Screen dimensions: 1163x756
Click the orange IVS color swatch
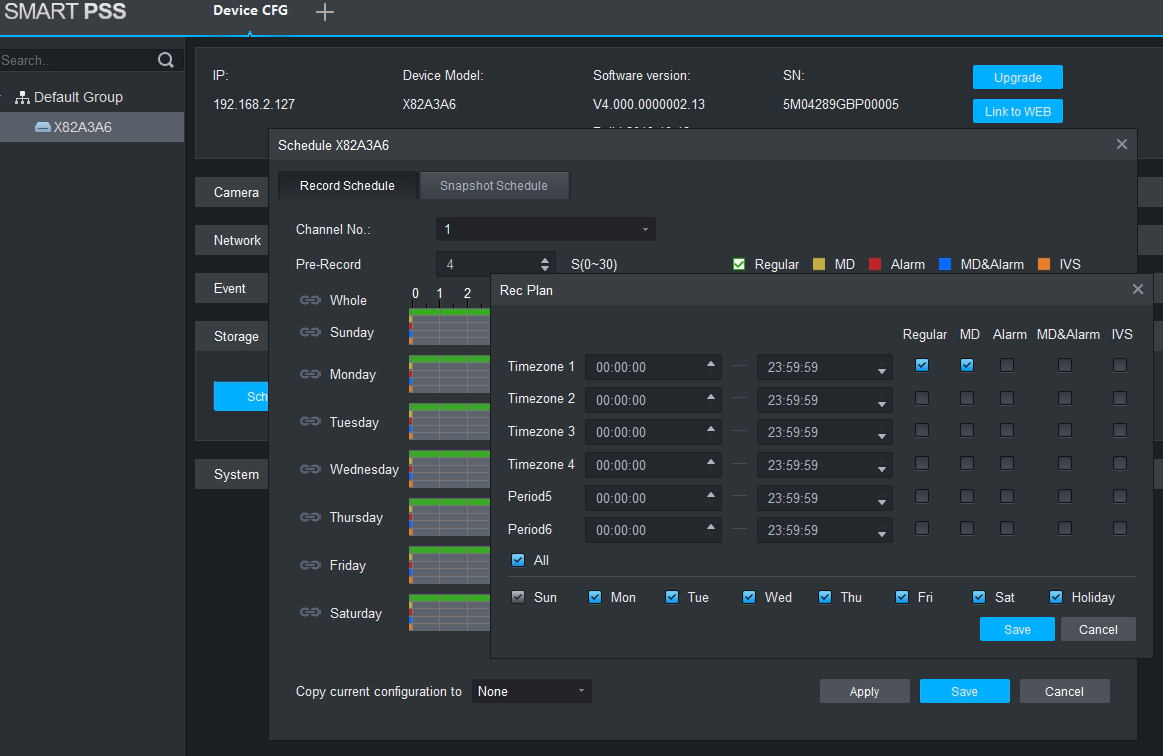coord(1044,264)
